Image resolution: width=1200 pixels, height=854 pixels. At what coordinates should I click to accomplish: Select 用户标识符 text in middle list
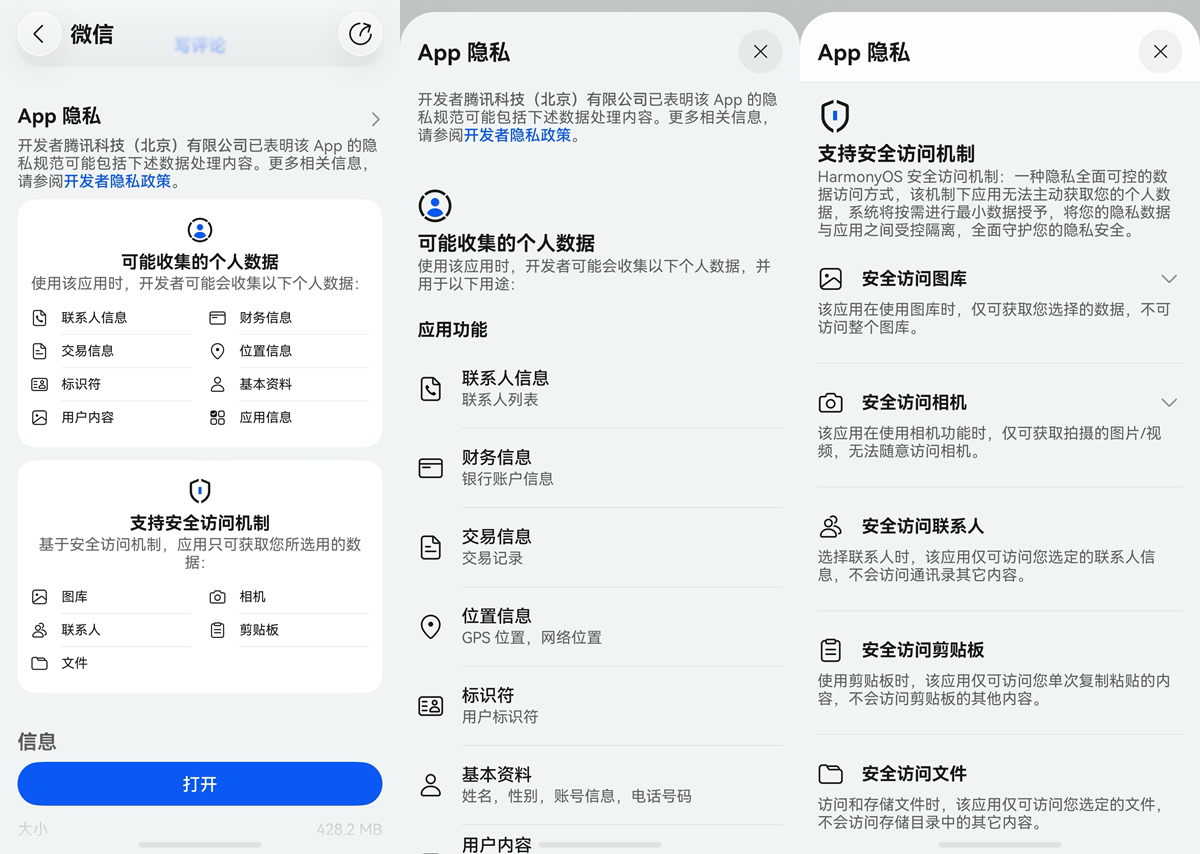[500, 717]
